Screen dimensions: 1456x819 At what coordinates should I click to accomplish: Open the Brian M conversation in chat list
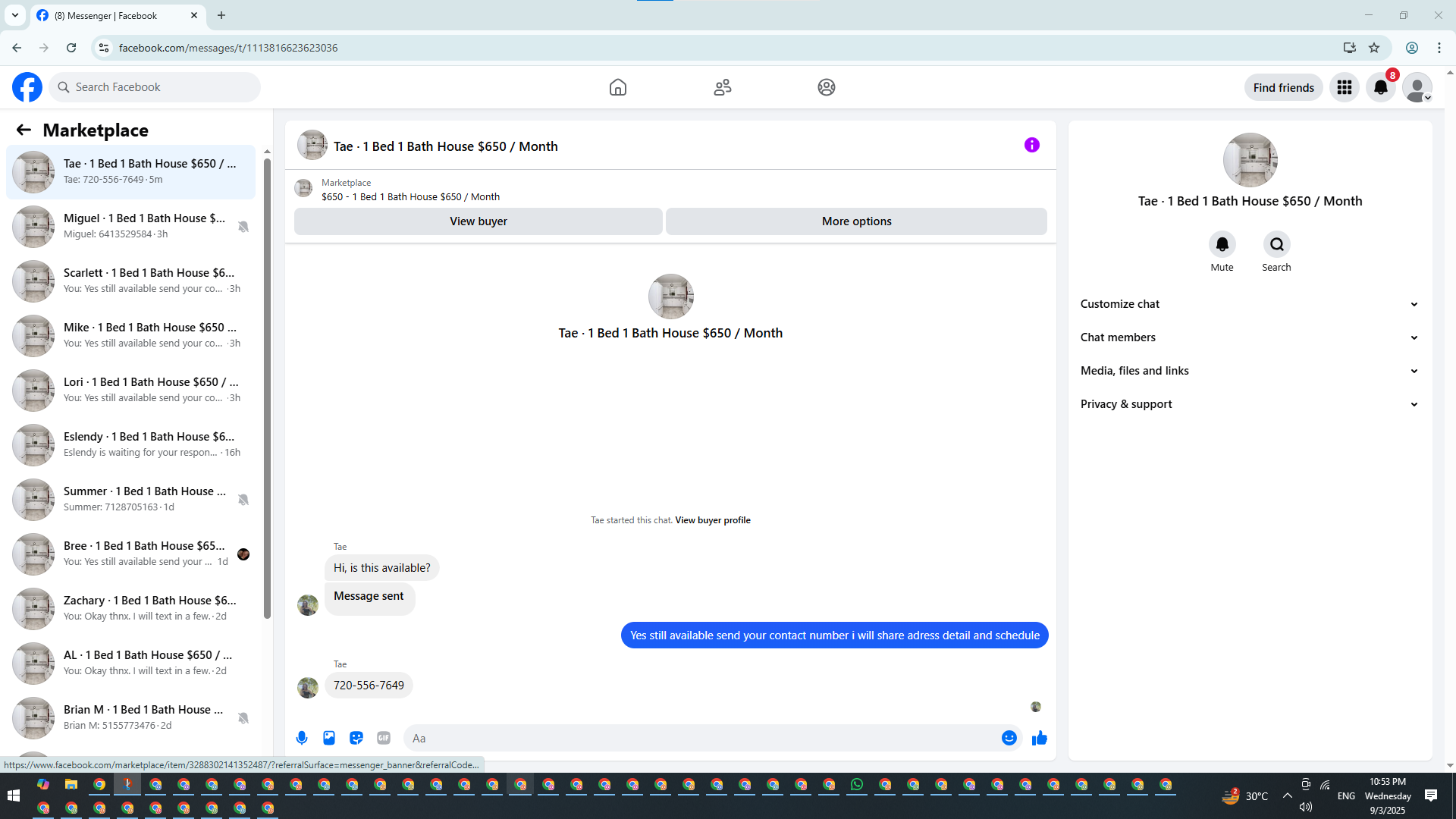point(130,718)
